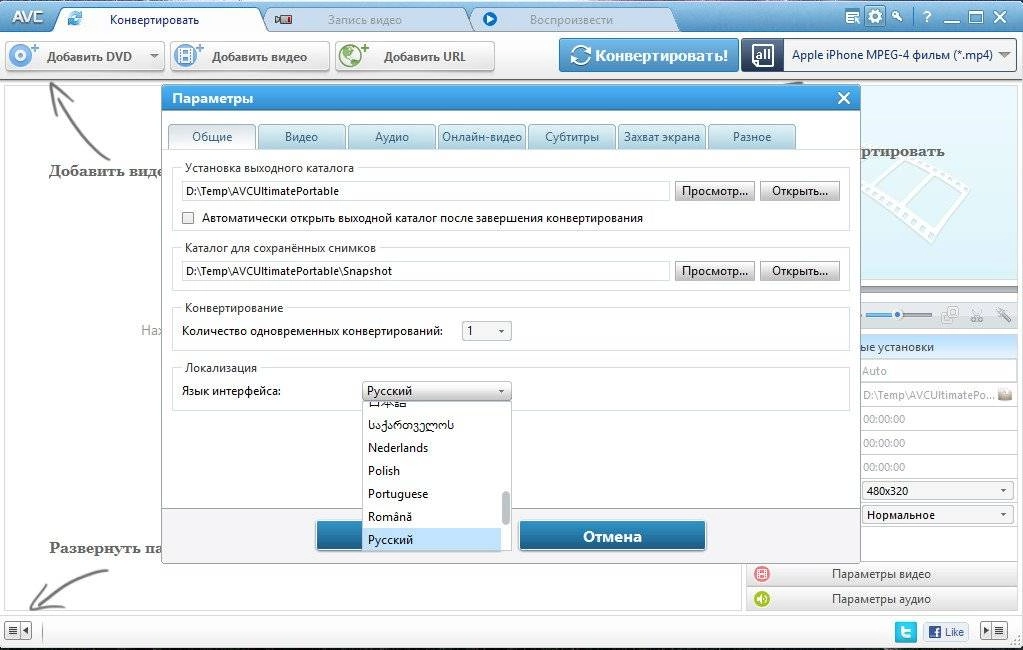This screenshot has height=650, width=1023.
Task: Expand Параметры аудио section
Action: [881, 599]
